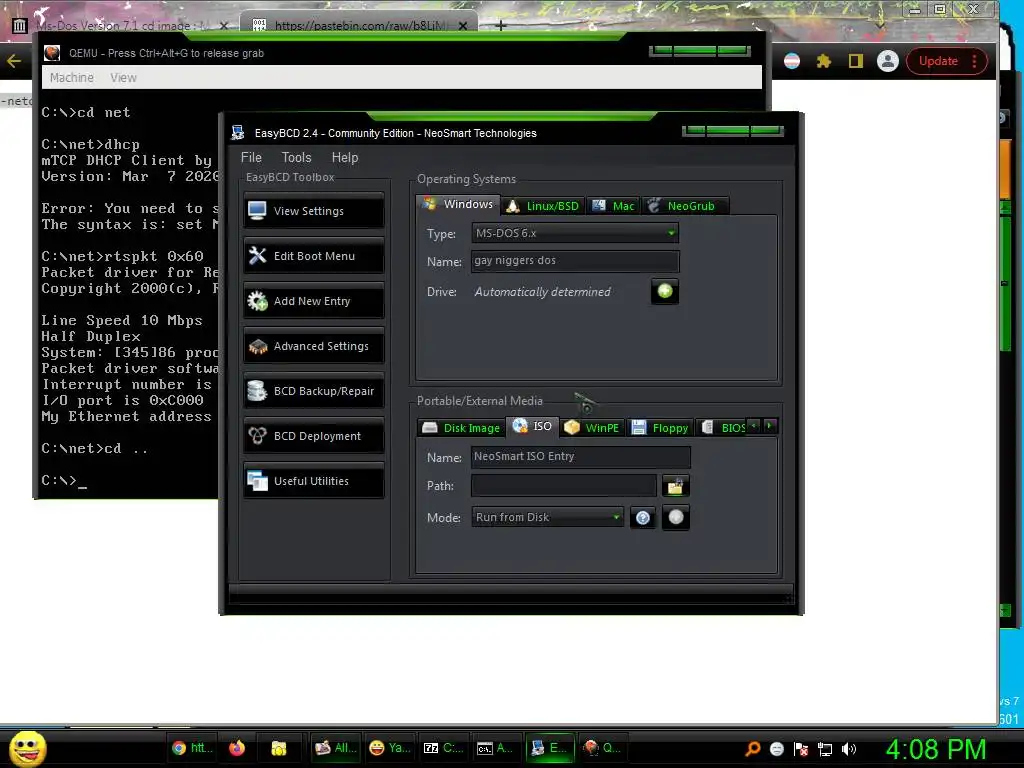1024x768 pixels.
Task: Select the Windows operating systems tab
Action: pyautogui.click(x=458, y=204)
